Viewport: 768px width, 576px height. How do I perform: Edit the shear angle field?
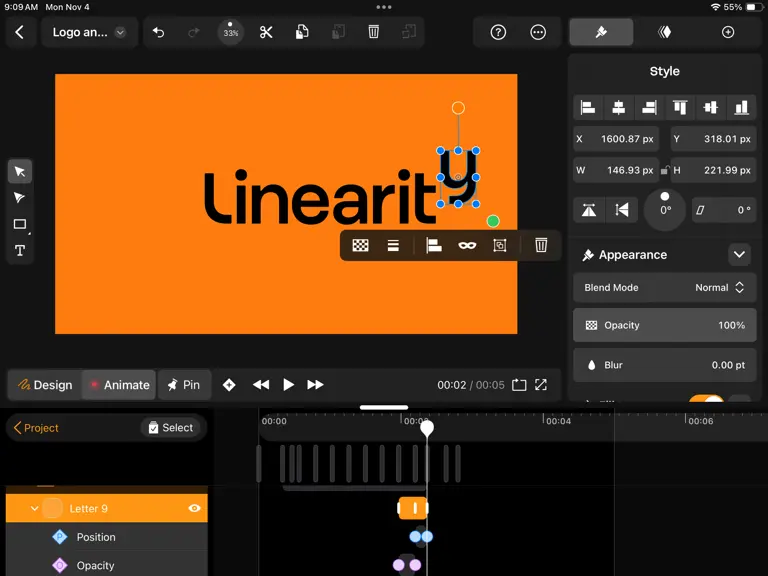point(724,210)
